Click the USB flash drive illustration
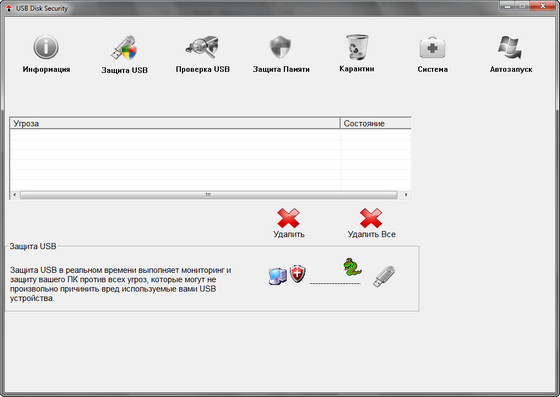Screen dimensions: 560x397 [x=384, y=276]
